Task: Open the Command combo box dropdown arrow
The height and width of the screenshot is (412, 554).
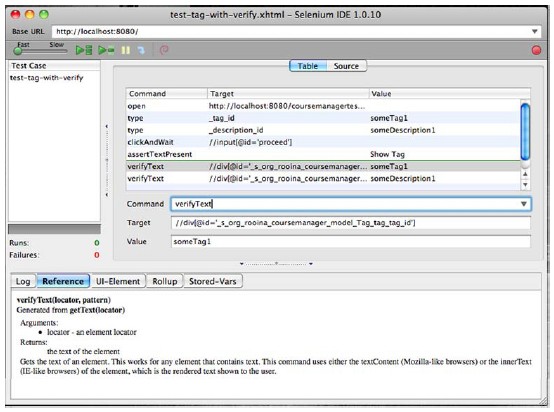Action: click(x=524, y=204)
